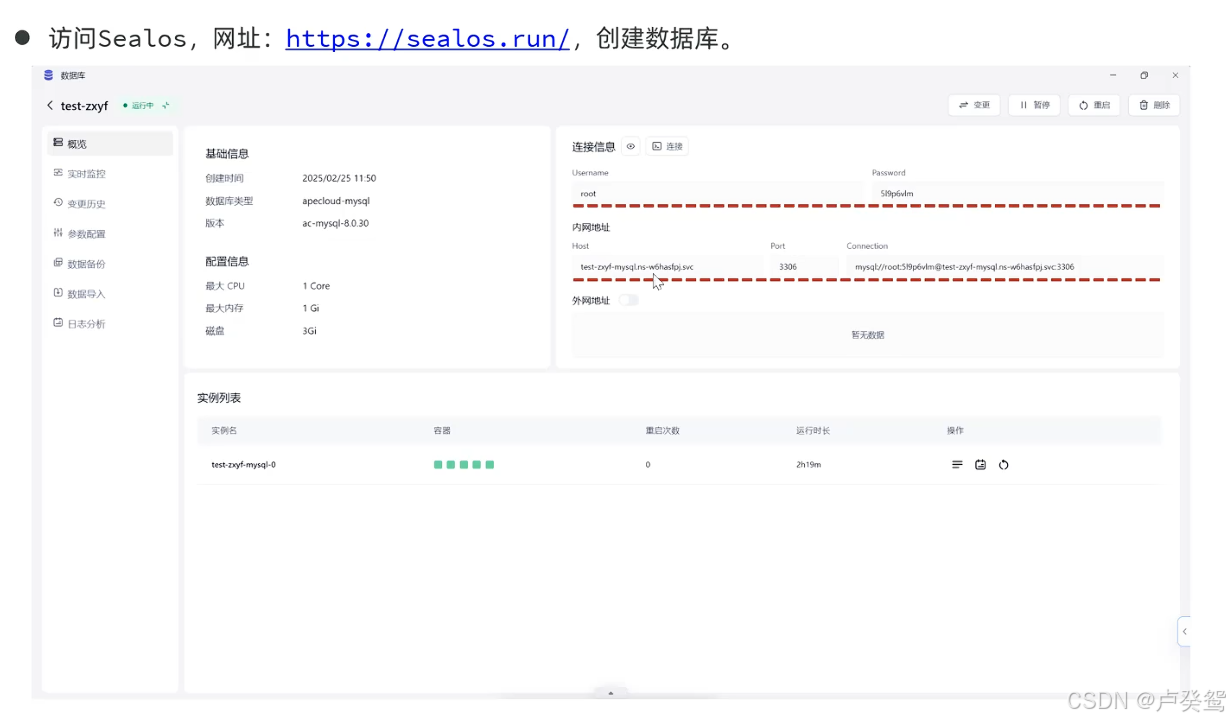The height and width of the screenshot is (720, 1230).
Task: Click the Host field with test-zxyf-mysql address
Action: coord(666,267)
